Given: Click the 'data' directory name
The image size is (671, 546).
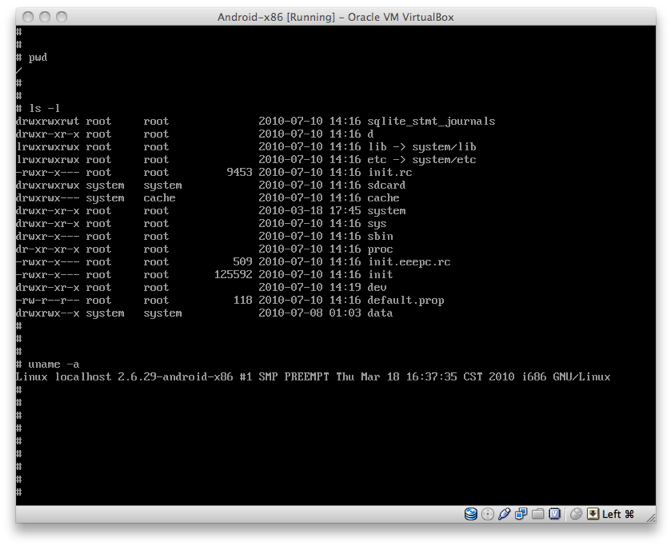Looking at the screenshot, I should (x=380, y=313).
